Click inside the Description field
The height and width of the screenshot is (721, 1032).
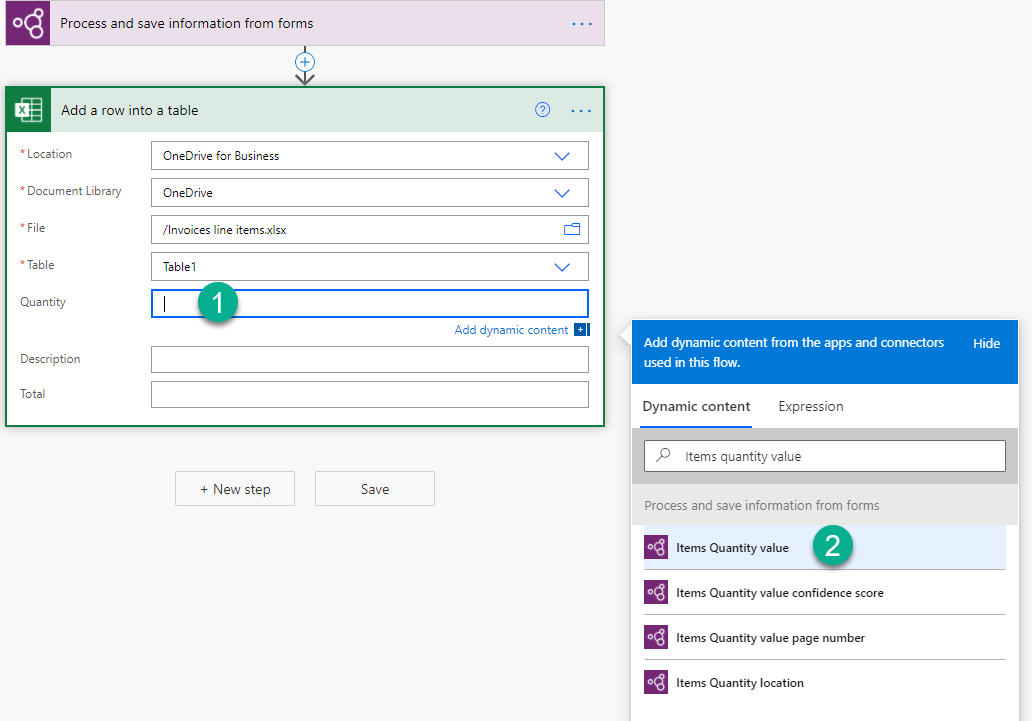[369, 359]
